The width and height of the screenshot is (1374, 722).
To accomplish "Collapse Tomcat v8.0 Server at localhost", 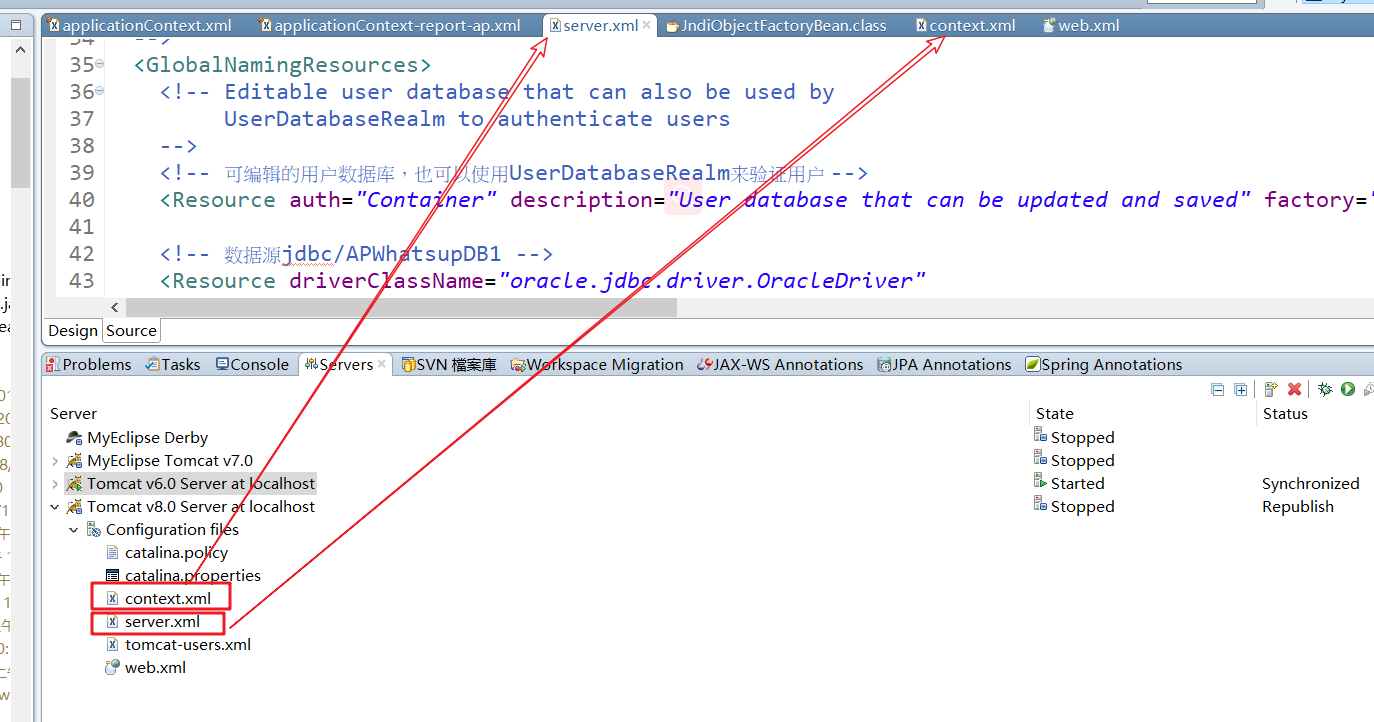I will (x=55, y=506).
